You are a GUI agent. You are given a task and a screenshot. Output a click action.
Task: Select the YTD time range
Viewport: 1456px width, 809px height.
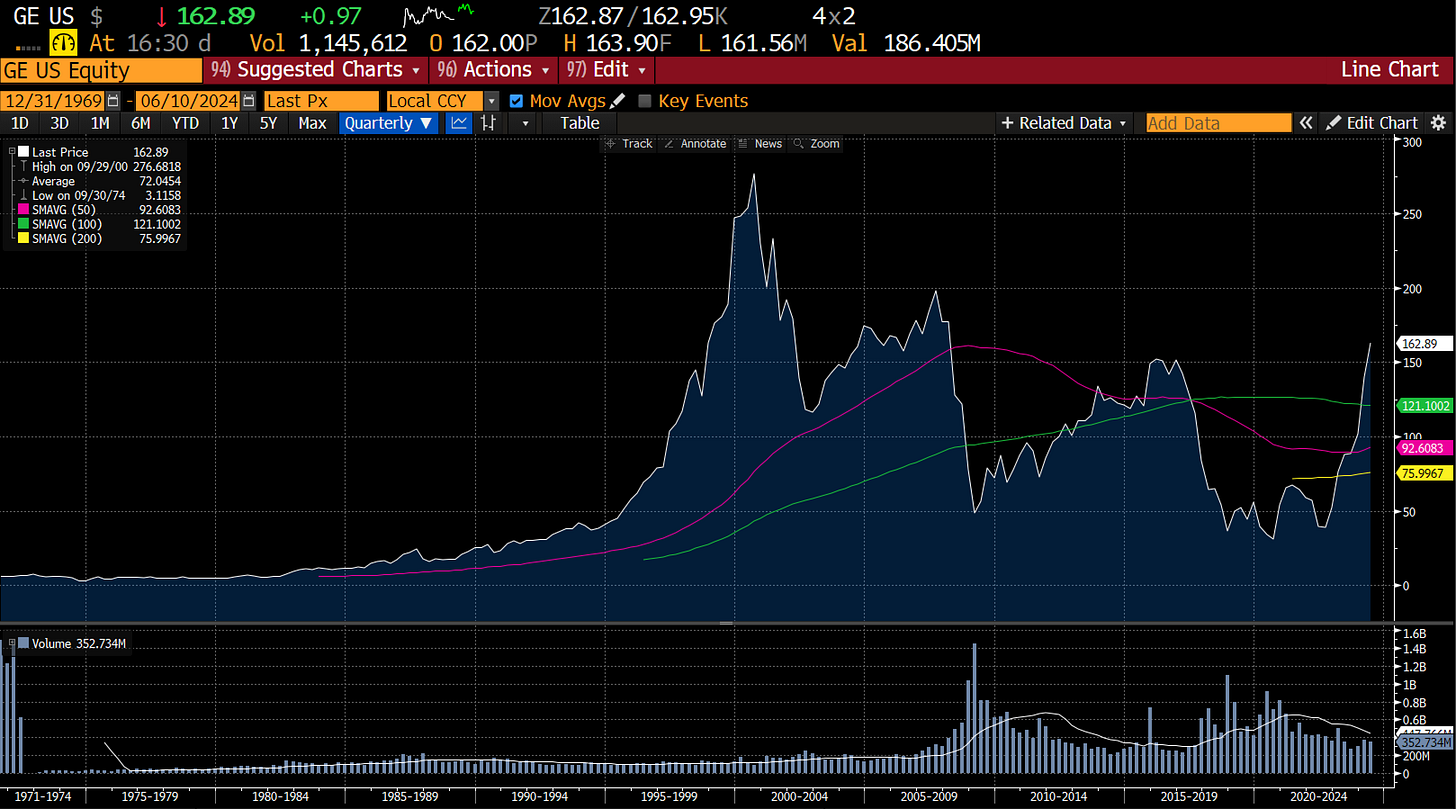(x=185, y=123)
